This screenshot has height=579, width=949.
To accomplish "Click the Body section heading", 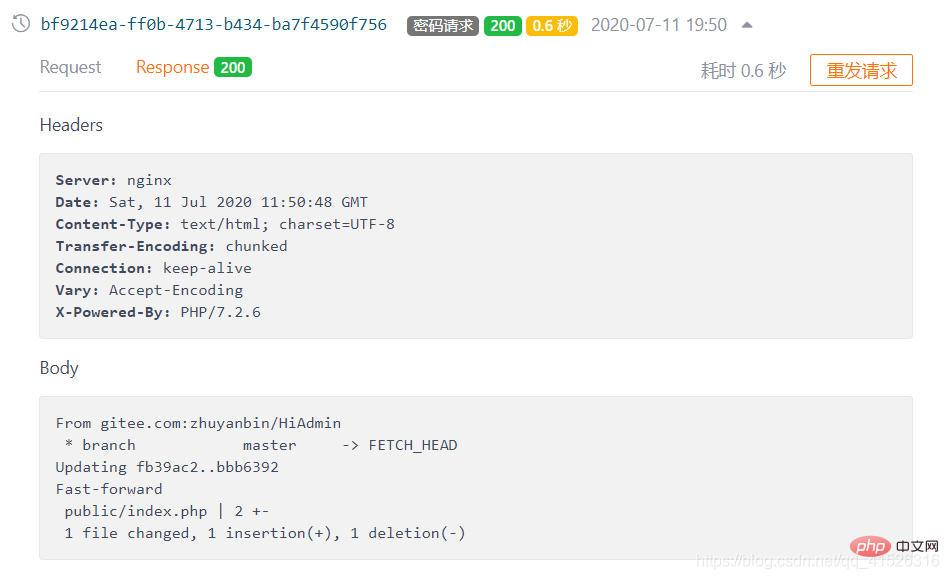I will coord(59,368).
